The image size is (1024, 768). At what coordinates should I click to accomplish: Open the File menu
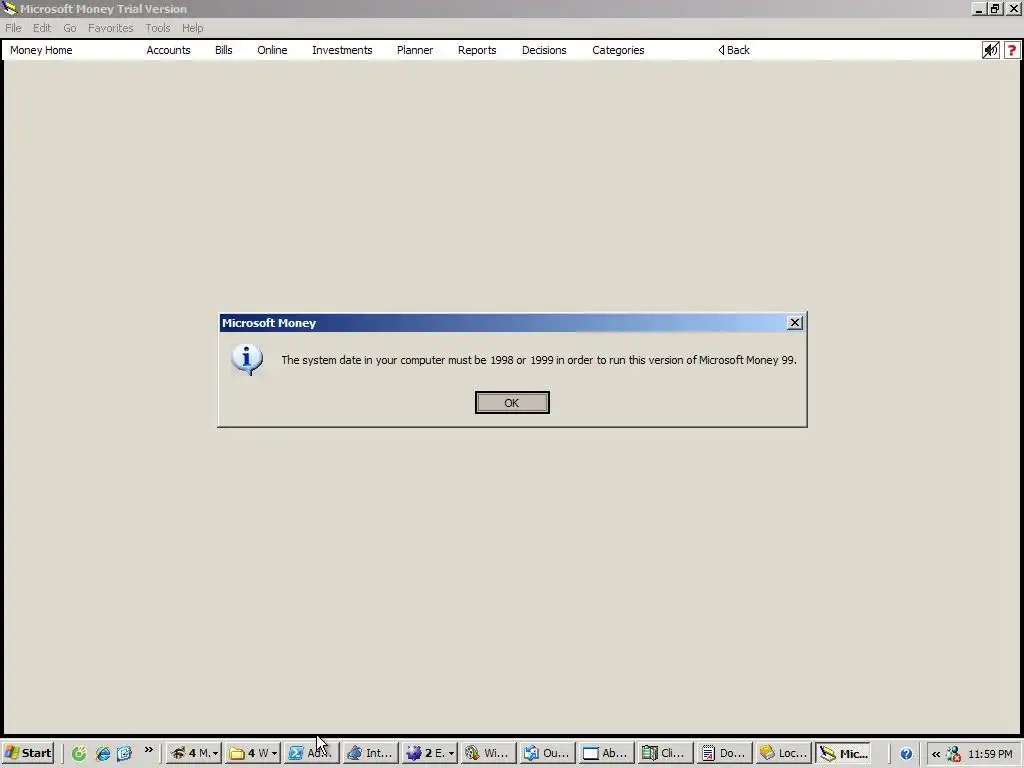13,28
